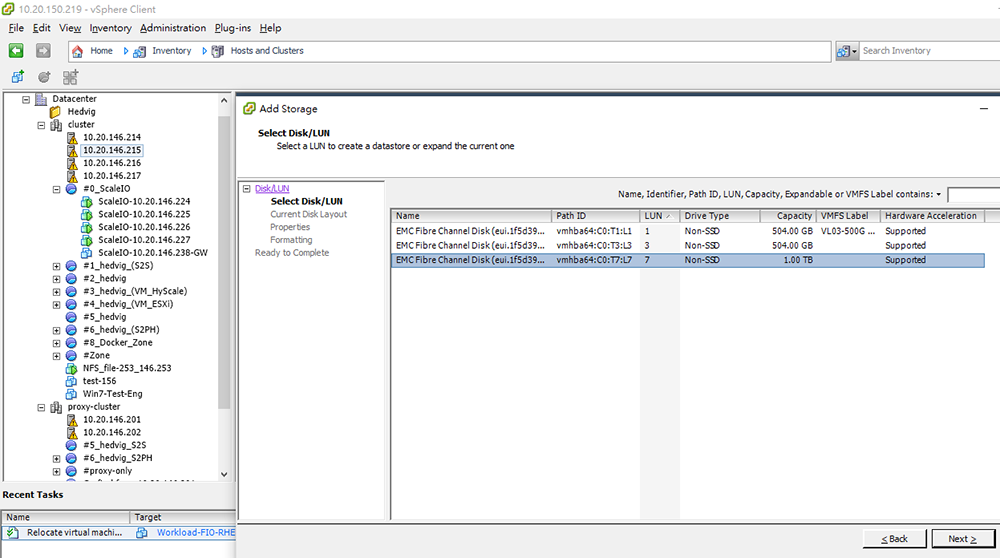Open the Inventory menu
This screenshot has height=558, width=1000.
pyautogui.click(x=110, y=28)
